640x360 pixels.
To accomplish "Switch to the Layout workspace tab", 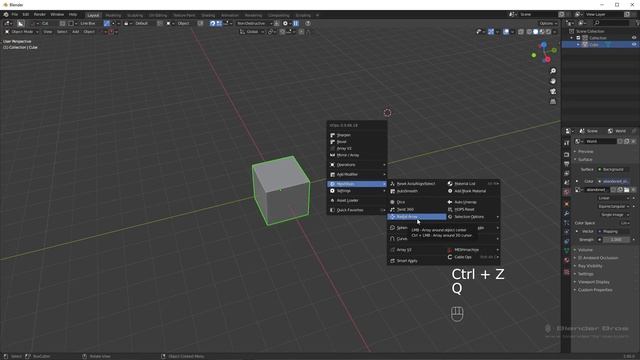I will click(x=93, y=15).
